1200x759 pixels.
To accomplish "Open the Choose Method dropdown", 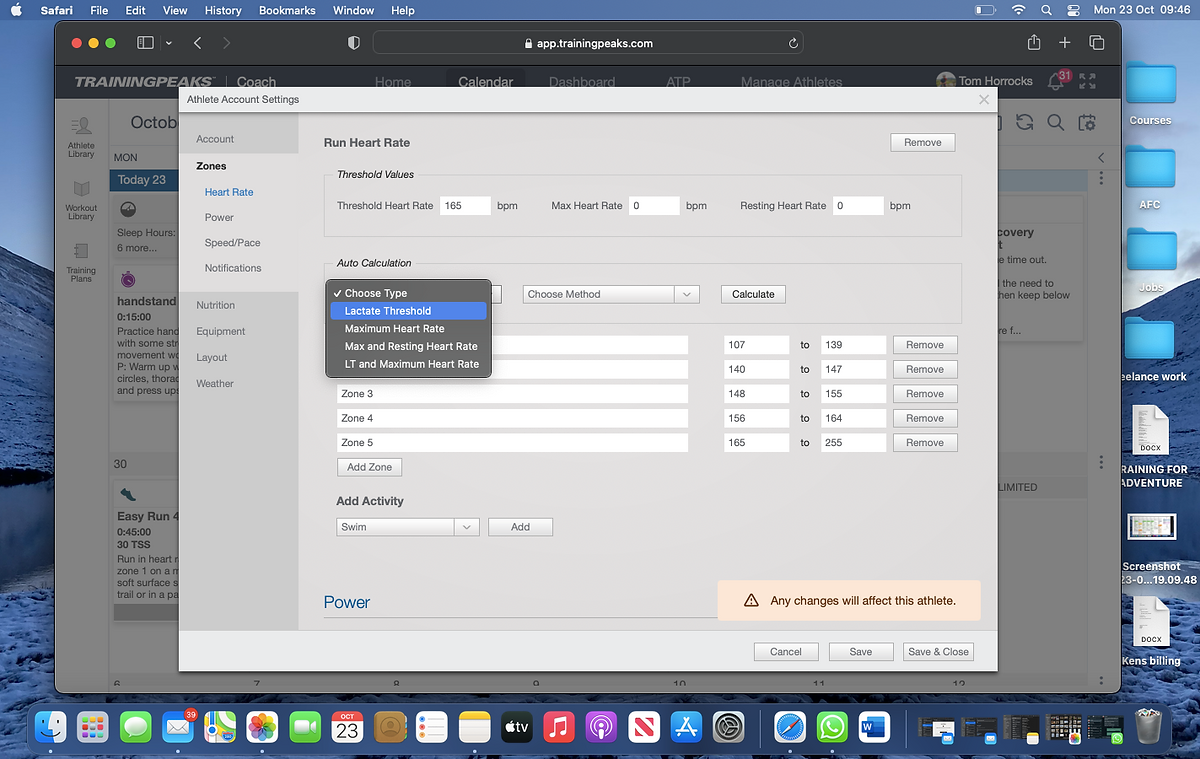I will coord(609,294).
